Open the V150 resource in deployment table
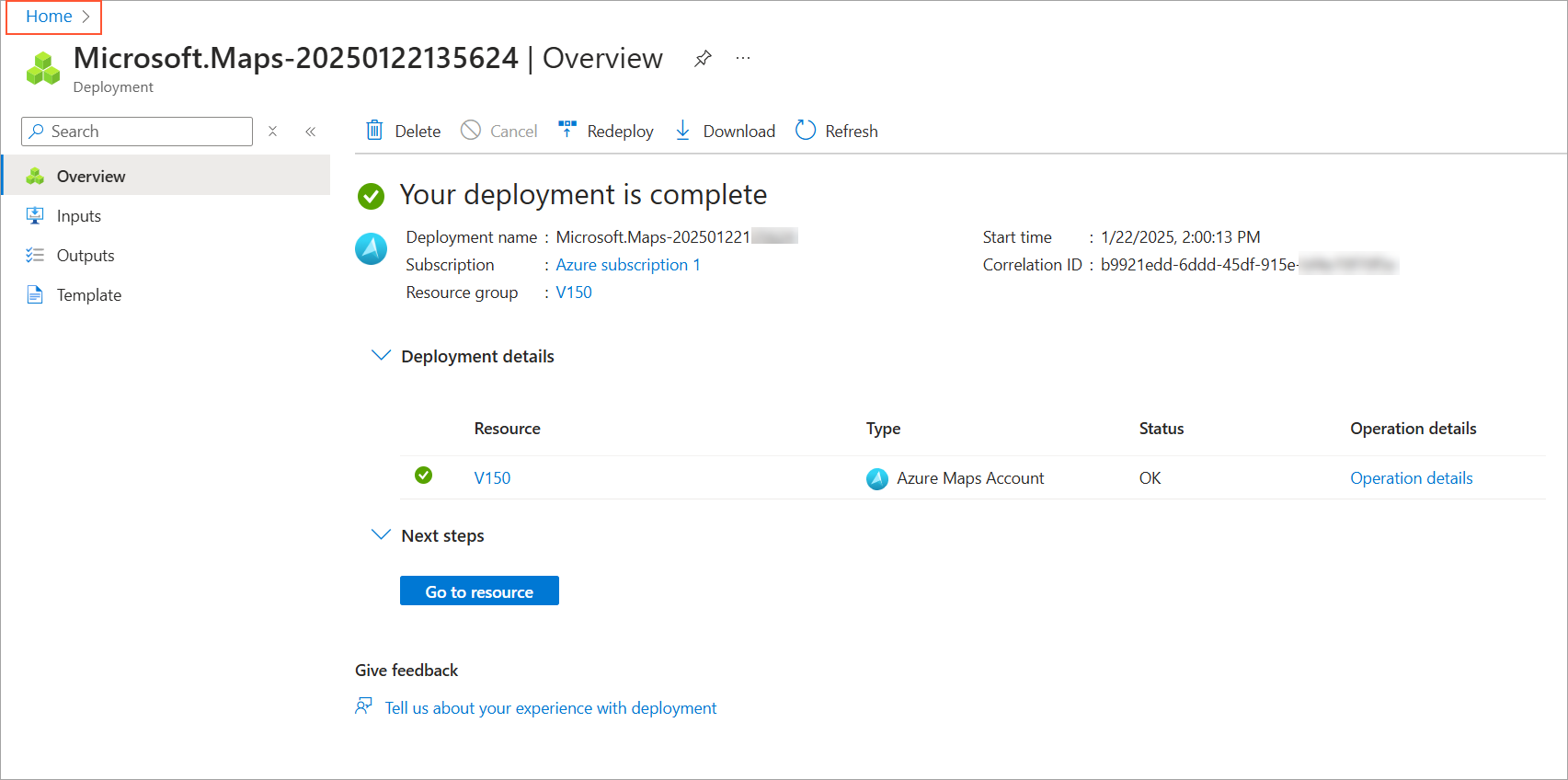 (x=492, y=478)
